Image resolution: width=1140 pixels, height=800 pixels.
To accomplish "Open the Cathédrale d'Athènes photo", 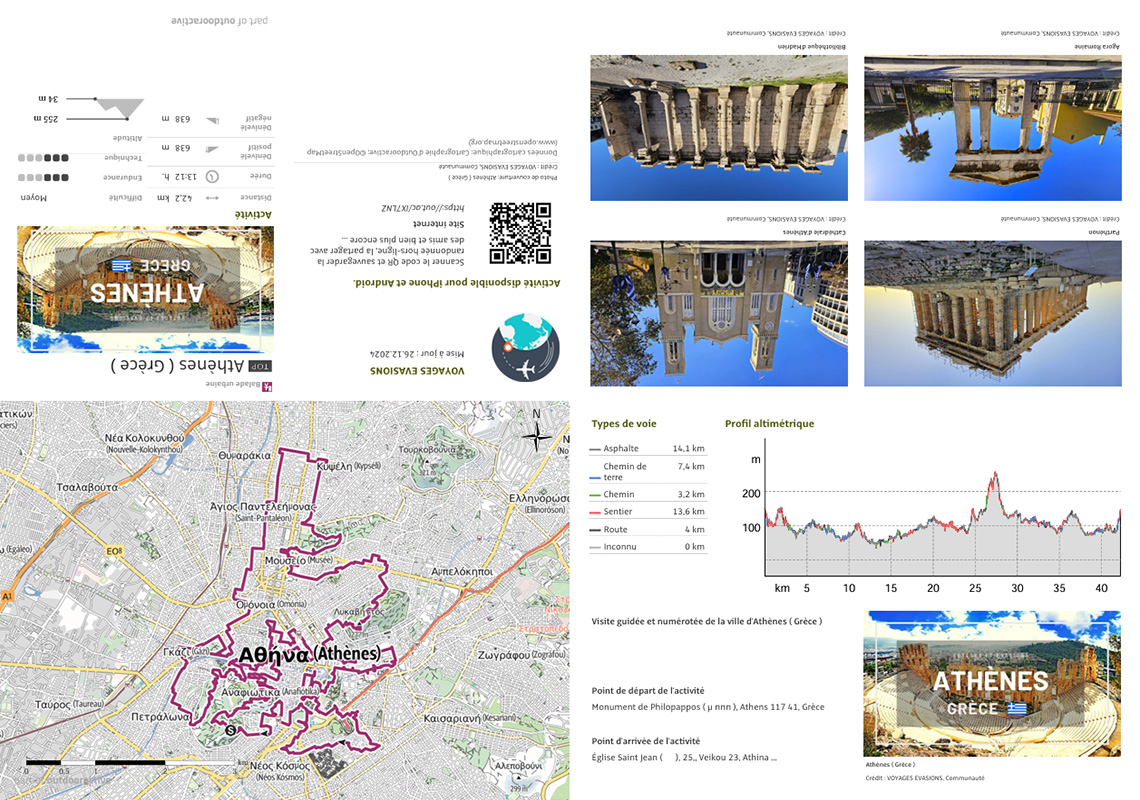I will click(719, 313).
